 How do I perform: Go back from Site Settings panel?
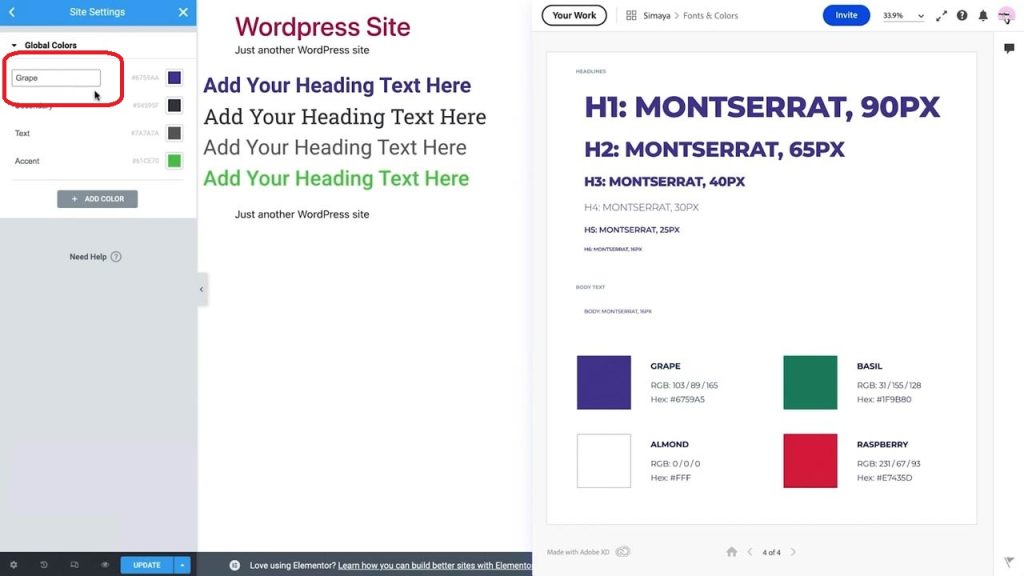(x=12, y=12)
